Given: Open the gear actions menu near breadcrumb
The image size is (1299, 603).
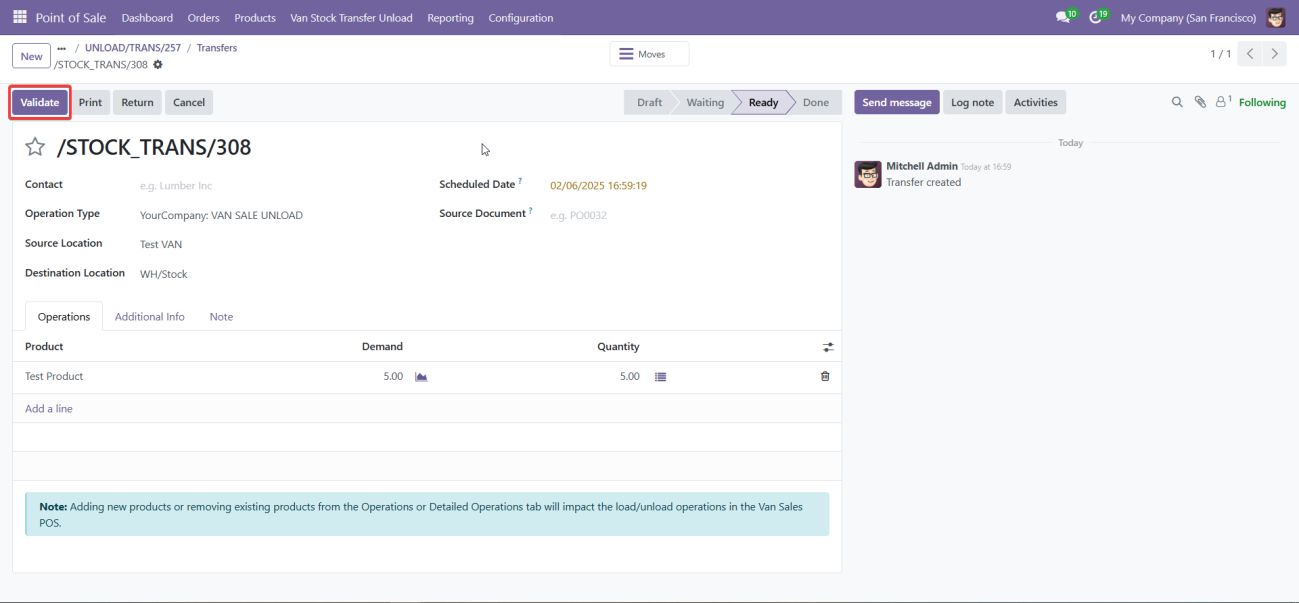Looking at the screenshot, I should (158, 65).
